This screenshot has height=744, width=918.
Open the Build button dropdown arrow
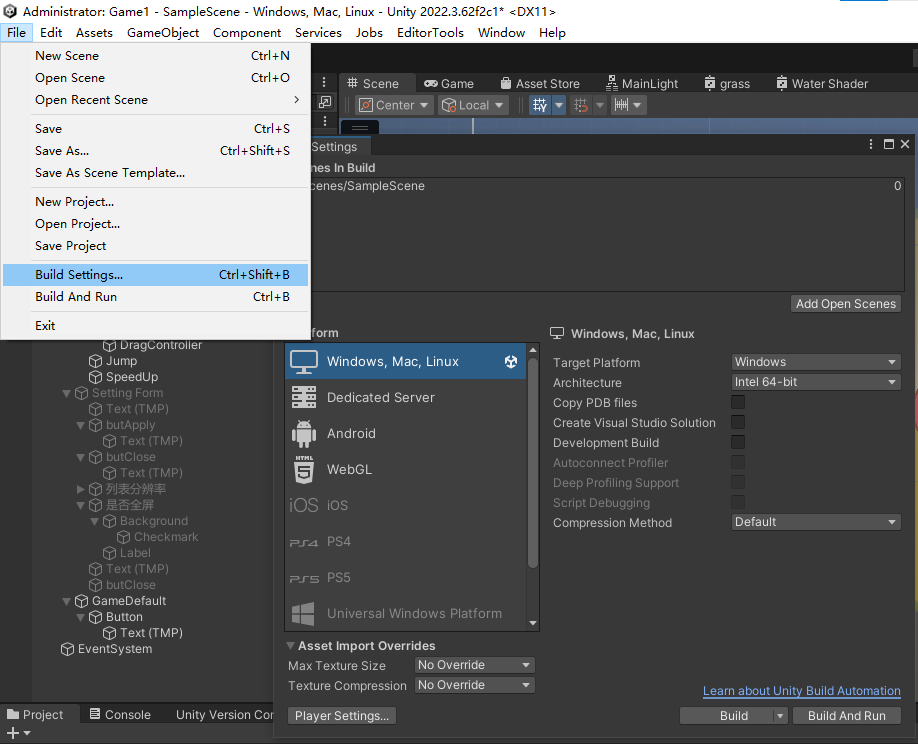pos(780,716)
